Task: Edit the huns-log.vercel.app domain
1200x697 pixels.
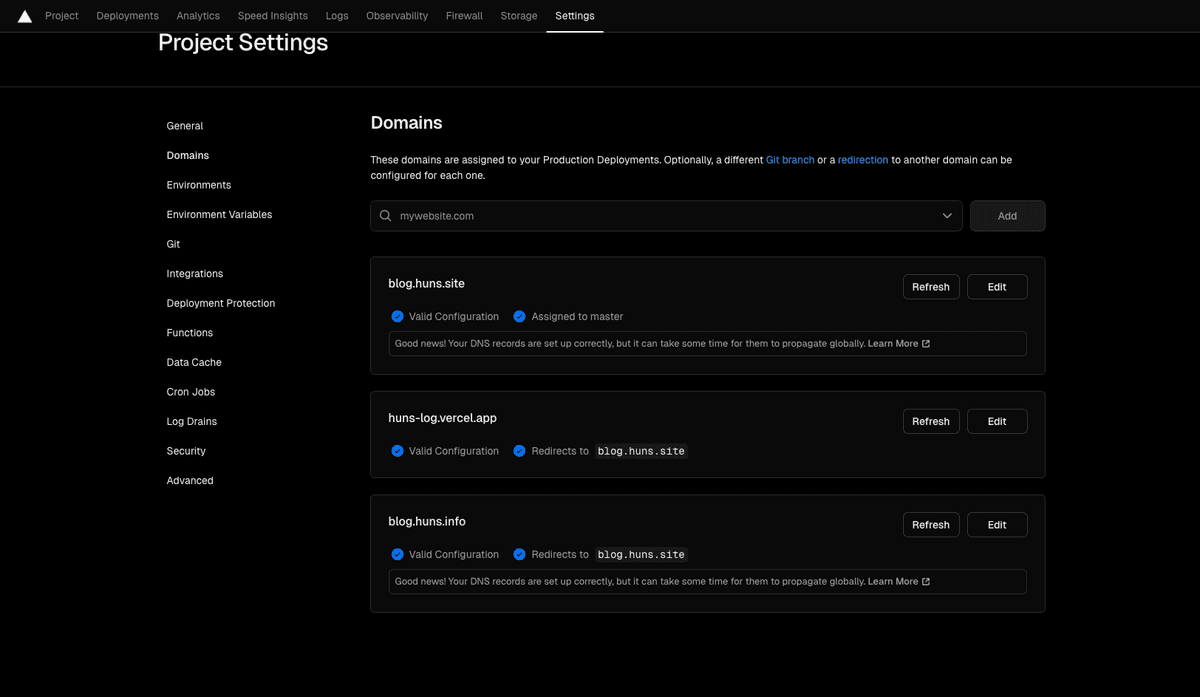Action: pos(997,421)
